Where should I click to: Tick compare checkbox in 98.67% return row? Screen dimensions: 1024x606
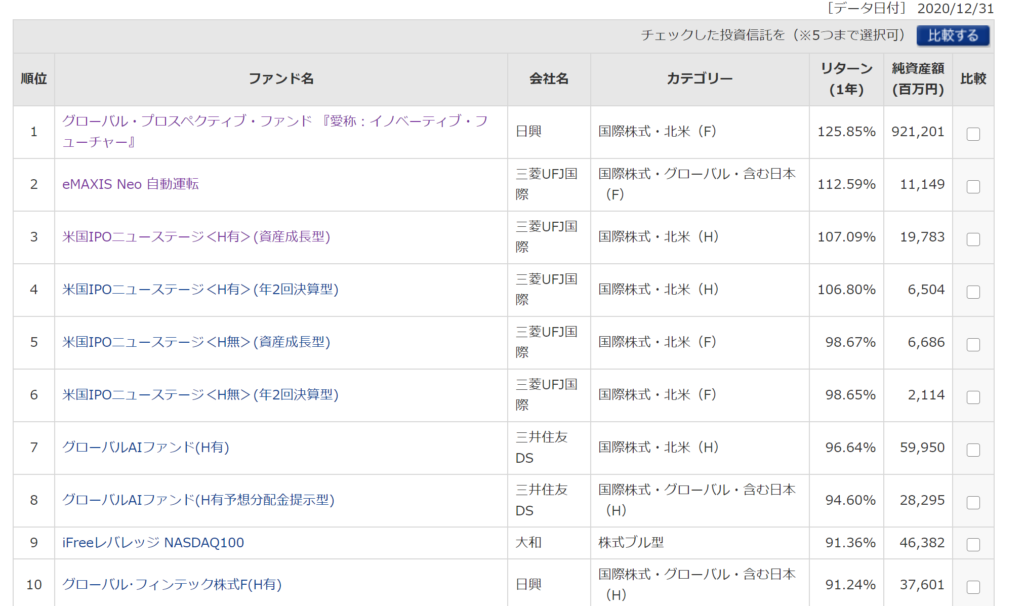(973, 345)
